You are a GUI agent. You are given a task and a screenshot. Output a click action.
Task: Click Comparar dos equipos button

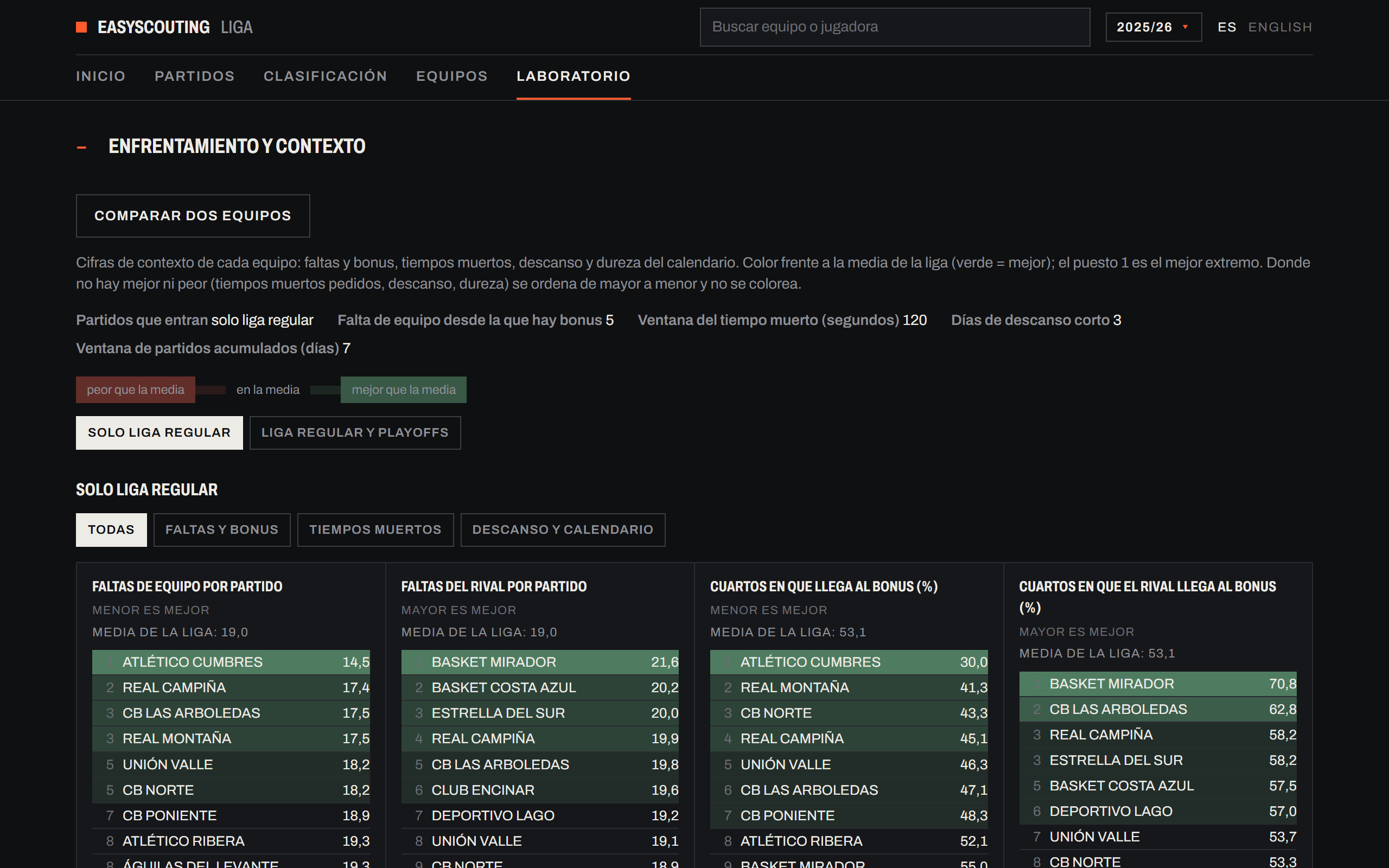tap(193, 216)
